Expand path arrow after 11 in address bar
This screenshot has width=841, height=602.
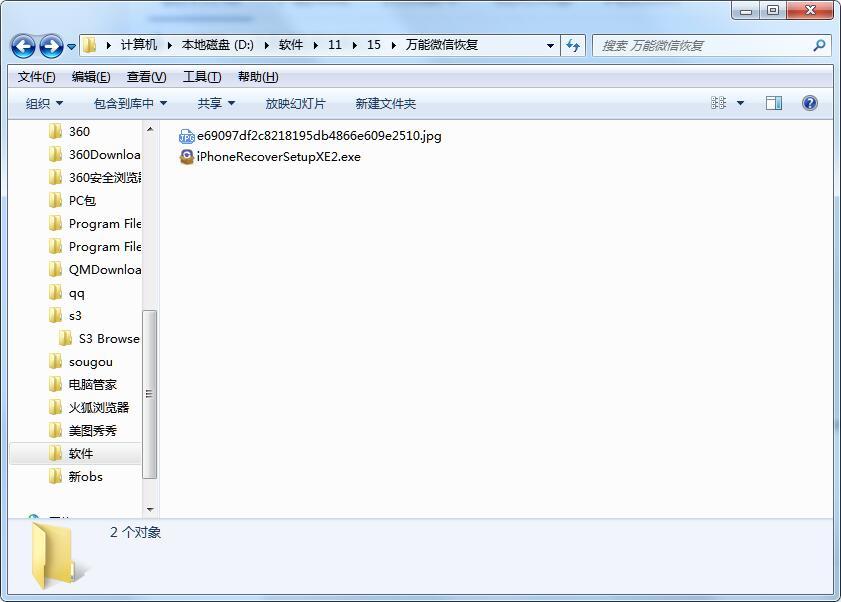tap(355, 46)
